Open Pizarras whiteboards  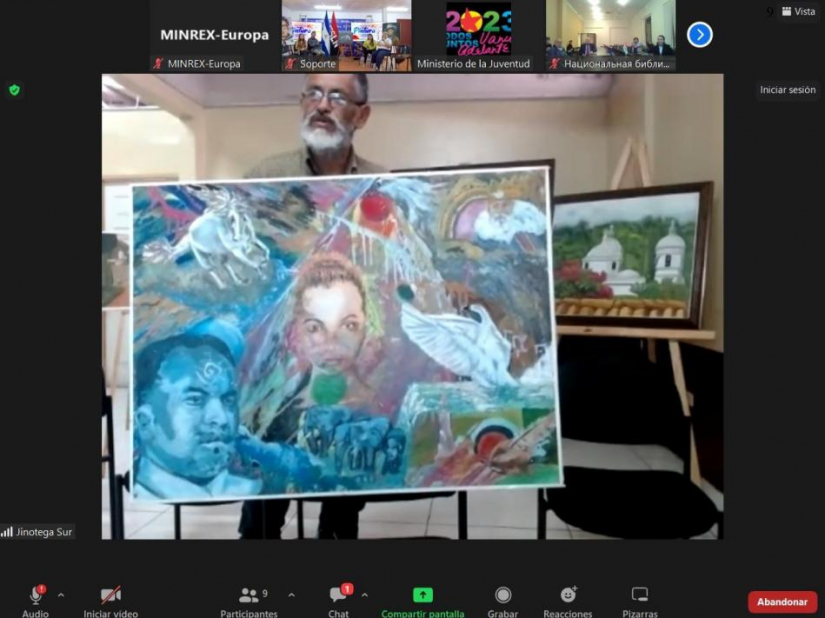(640, 601)
